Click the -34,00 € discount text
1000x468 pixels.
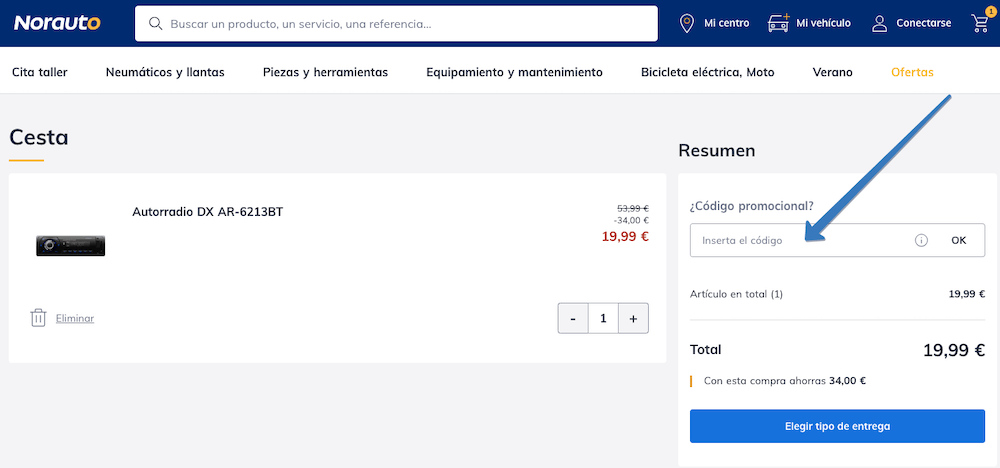pyautogui.click(x=631, y=220)
